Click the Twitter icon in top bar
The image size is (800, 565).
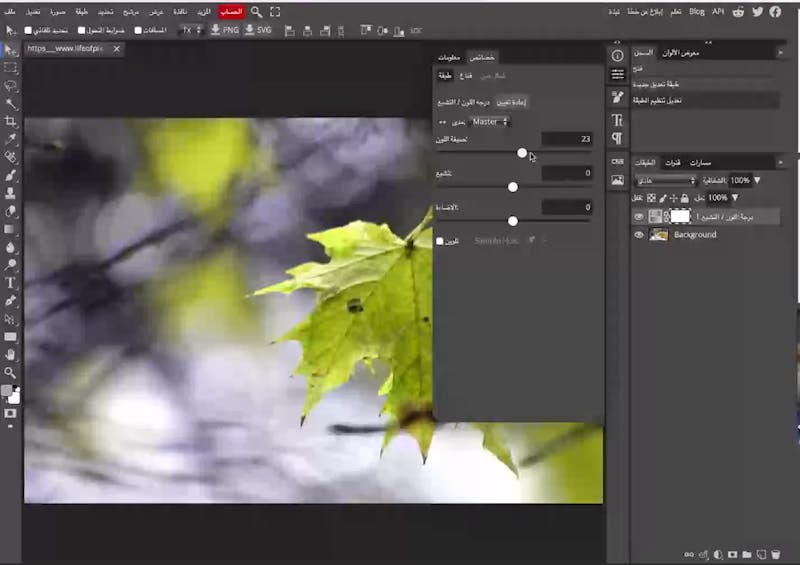pos(756,12)
